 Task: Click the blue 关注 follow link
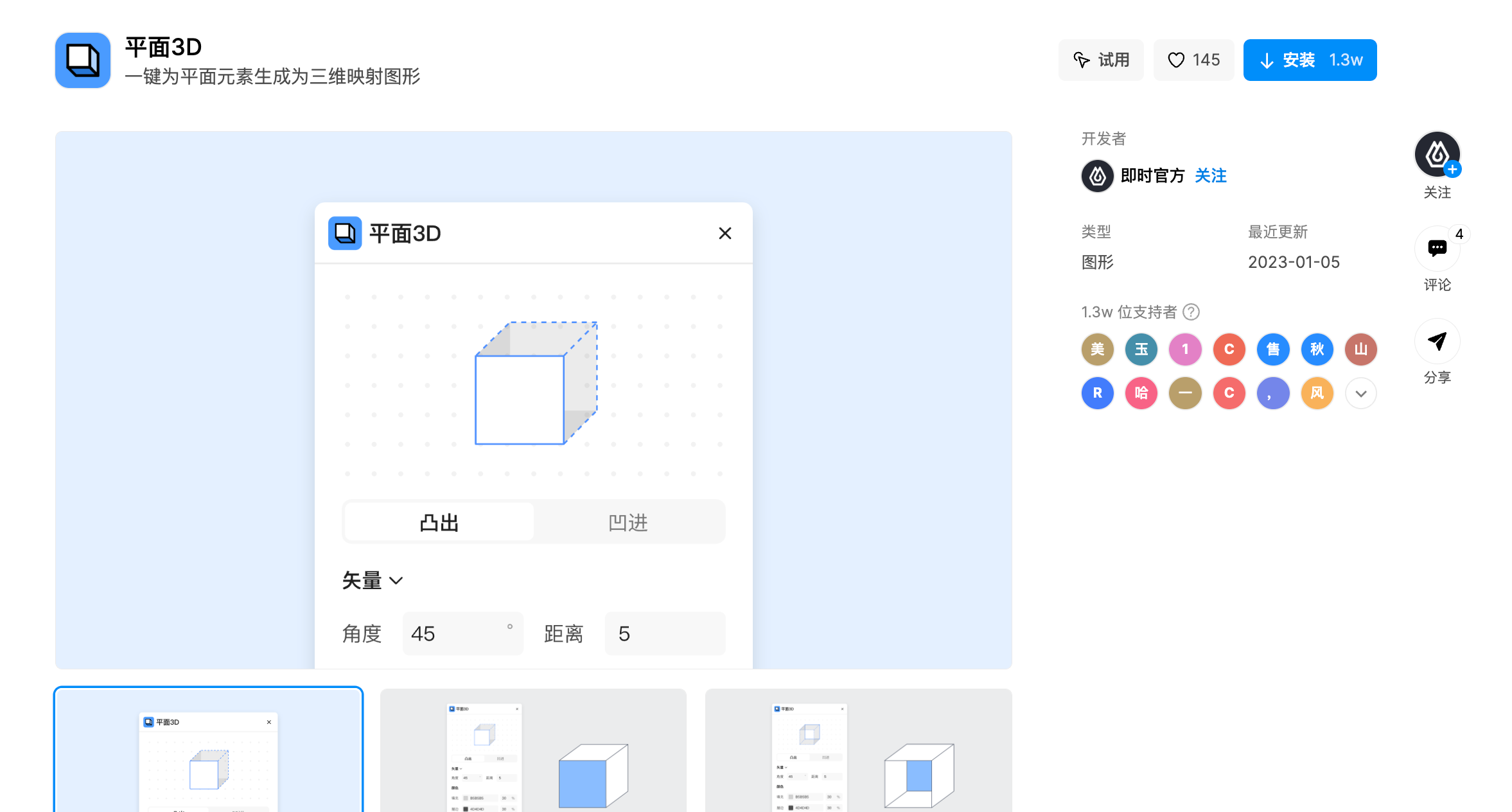[1211, 176]
